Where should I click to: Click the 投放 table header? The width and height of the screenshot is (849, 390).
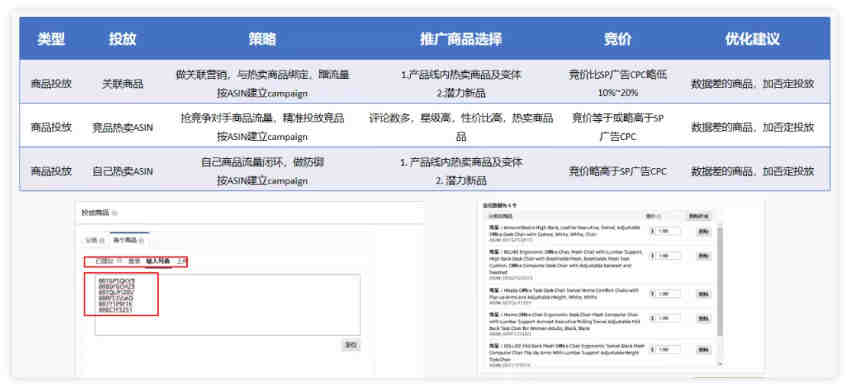click(122, 39)
